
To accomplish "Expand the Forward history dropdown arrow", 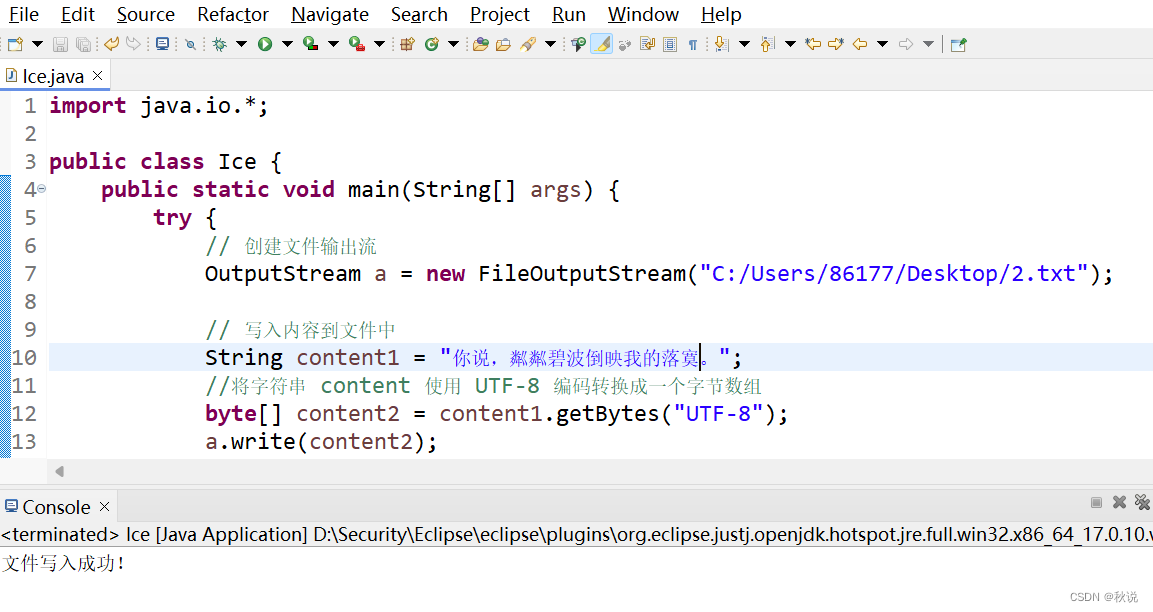I will click(x=929, y=45).
